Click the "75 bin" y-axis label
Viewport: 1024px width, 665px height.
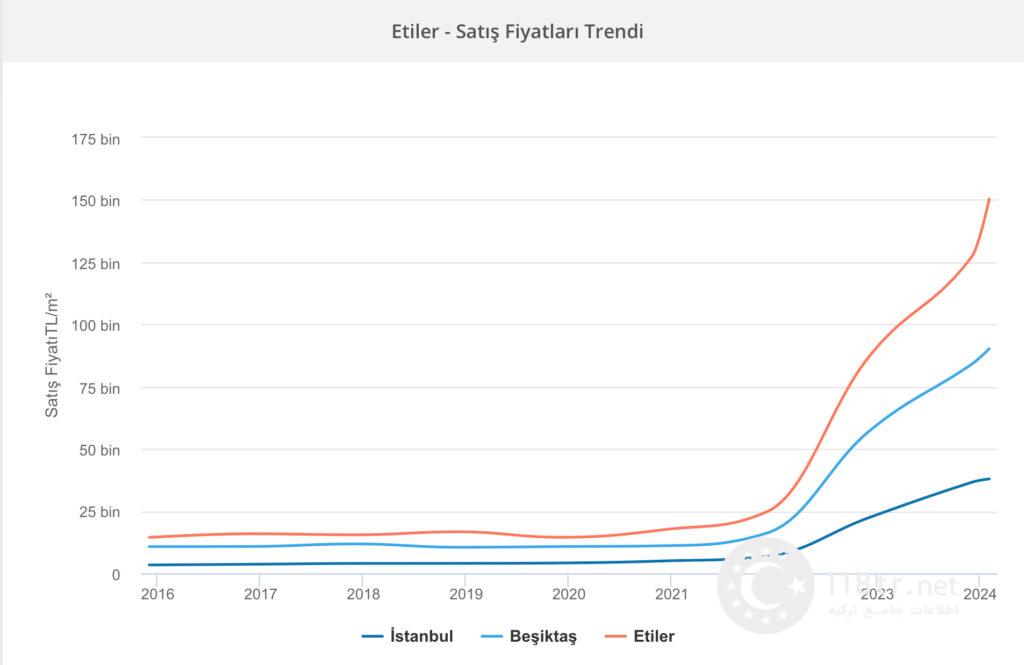click(x=100, y=388)
